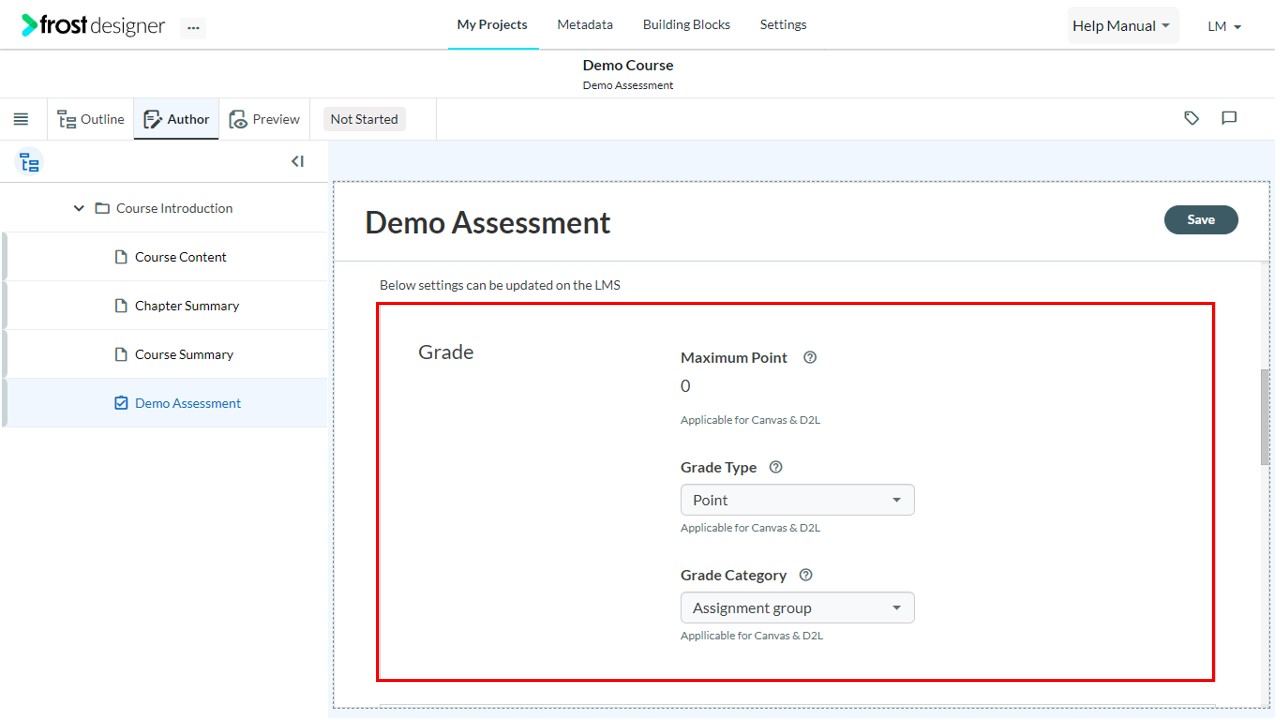1280x720 pixels.
Task: Click the Course Introduction folder icon
Action: pos(102,208)
